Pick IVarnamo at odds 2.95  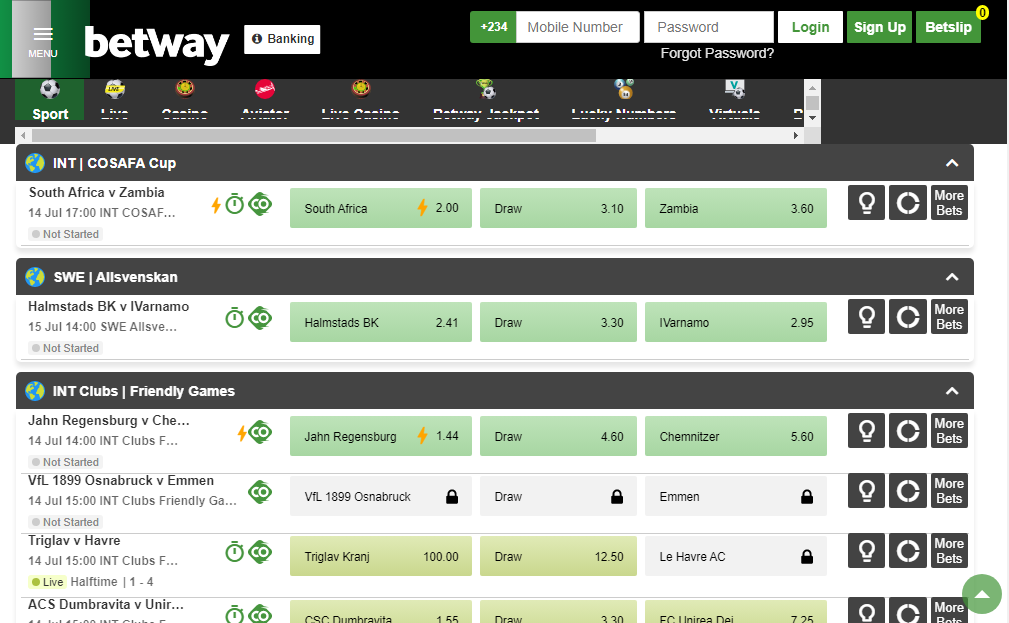736,322
